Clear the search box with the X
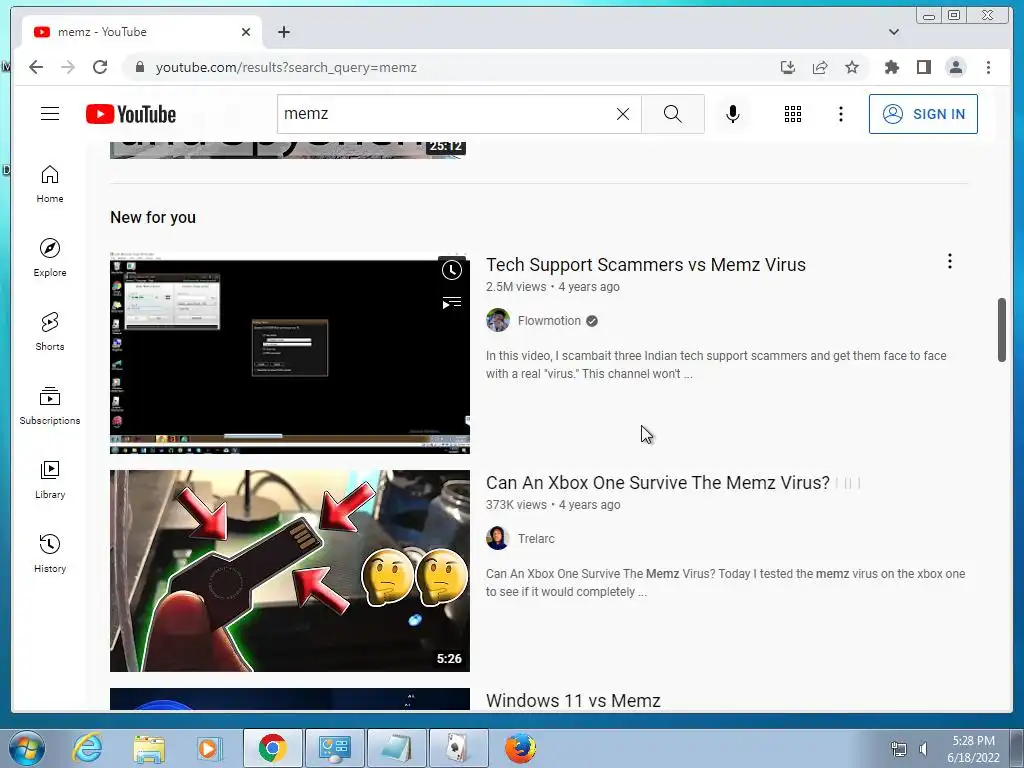The image size is (1024, 768). [x=623, y=114]
